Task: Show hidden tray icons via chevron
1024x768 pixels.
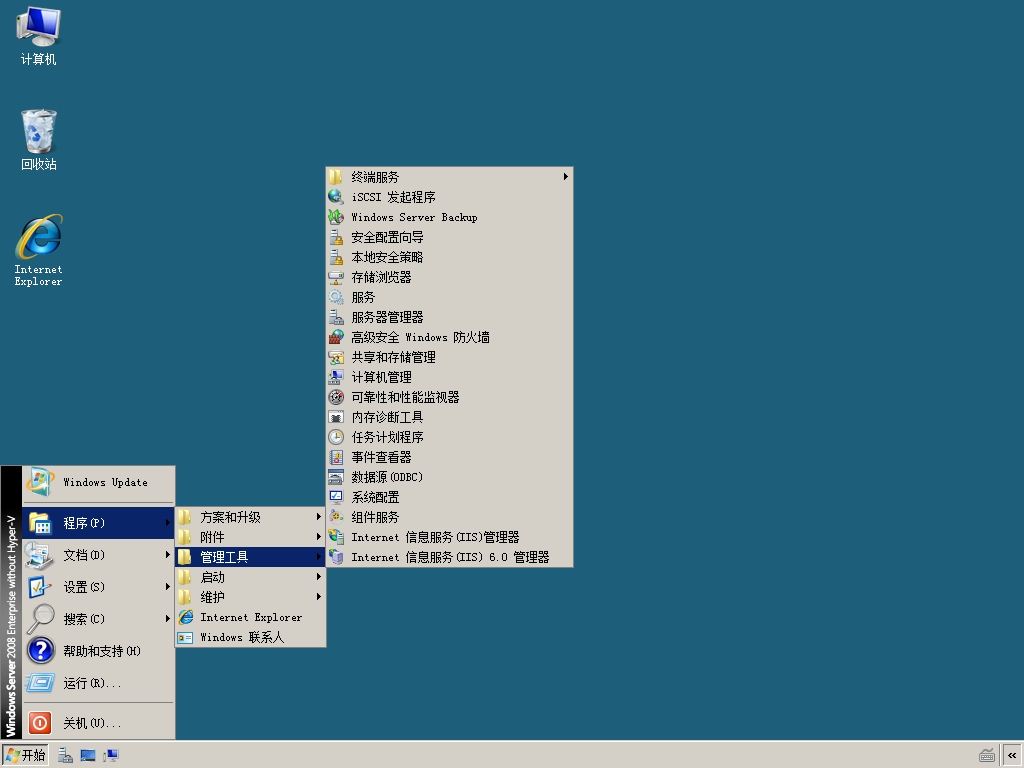Action: tap(1012, 756)
